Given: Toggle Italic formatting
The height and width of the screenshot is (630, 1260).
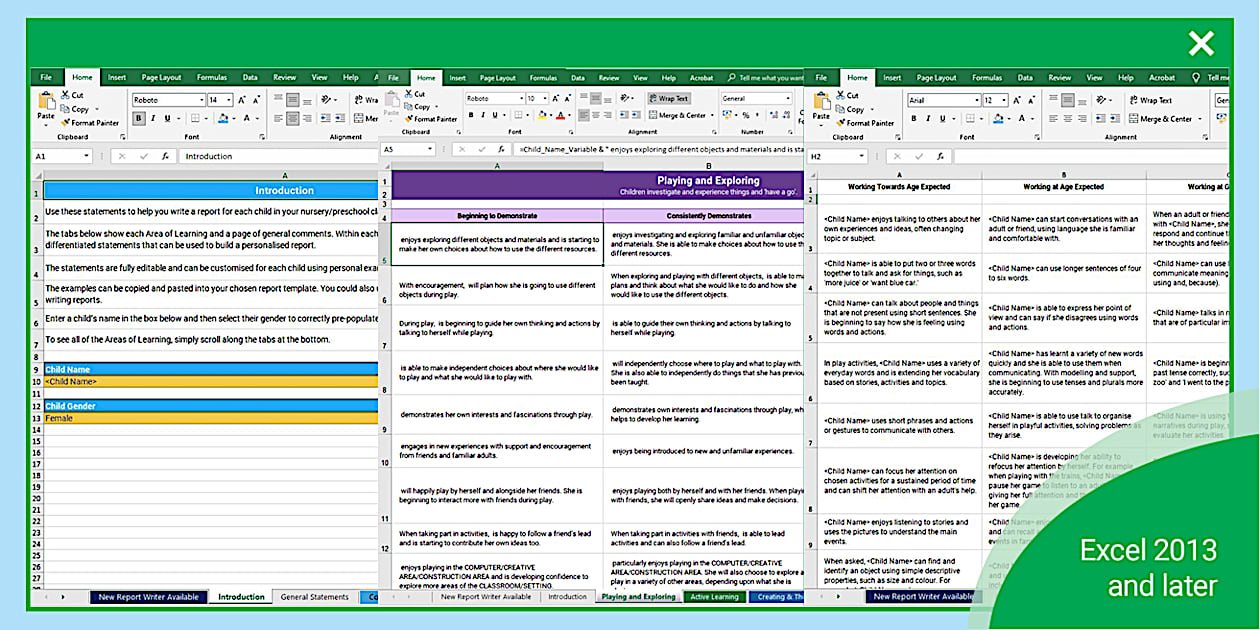Looking at the screenshot, I should point(152,118).
